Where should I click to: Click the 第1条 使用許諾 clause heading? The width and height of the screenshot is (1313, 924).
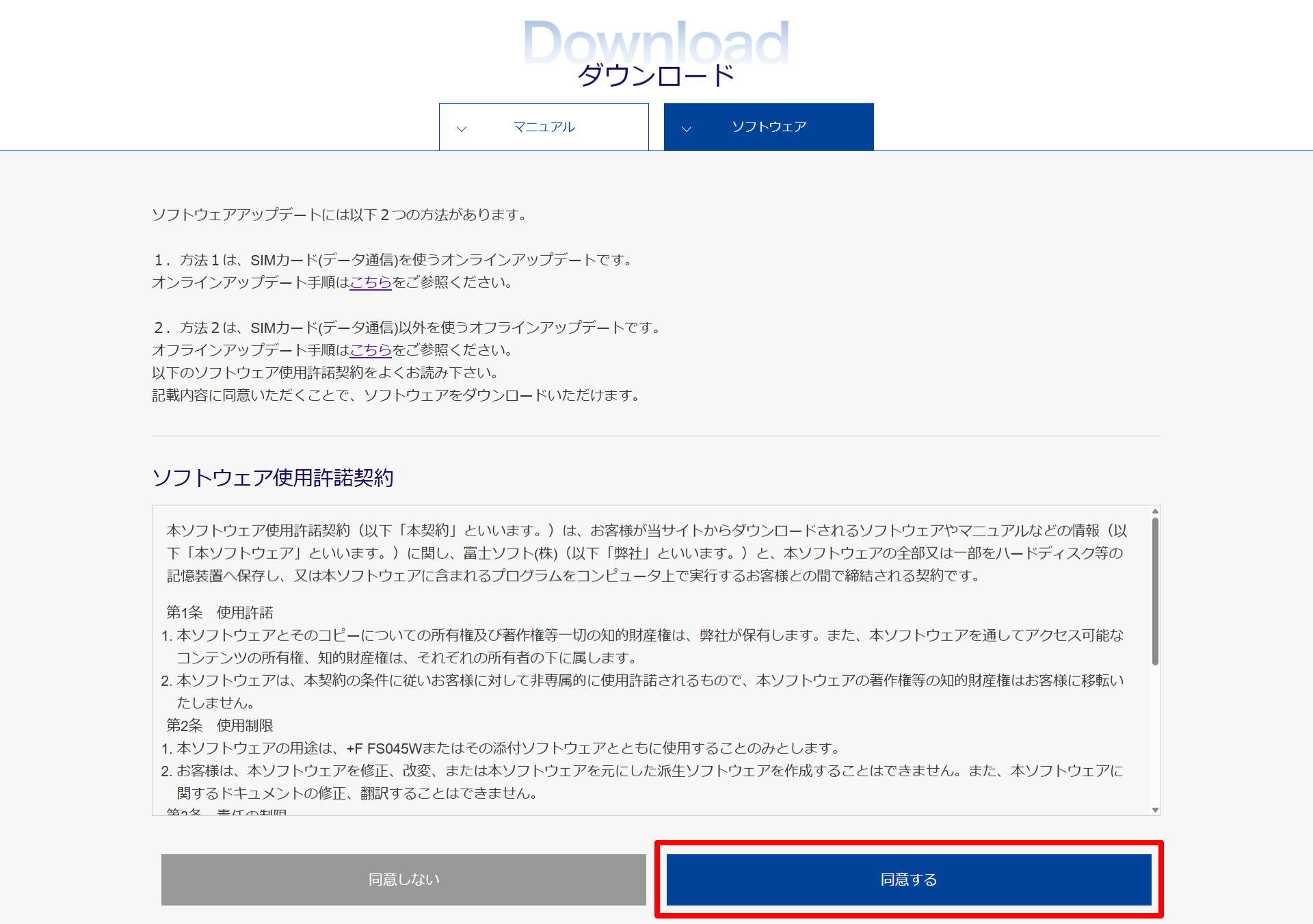220,612
